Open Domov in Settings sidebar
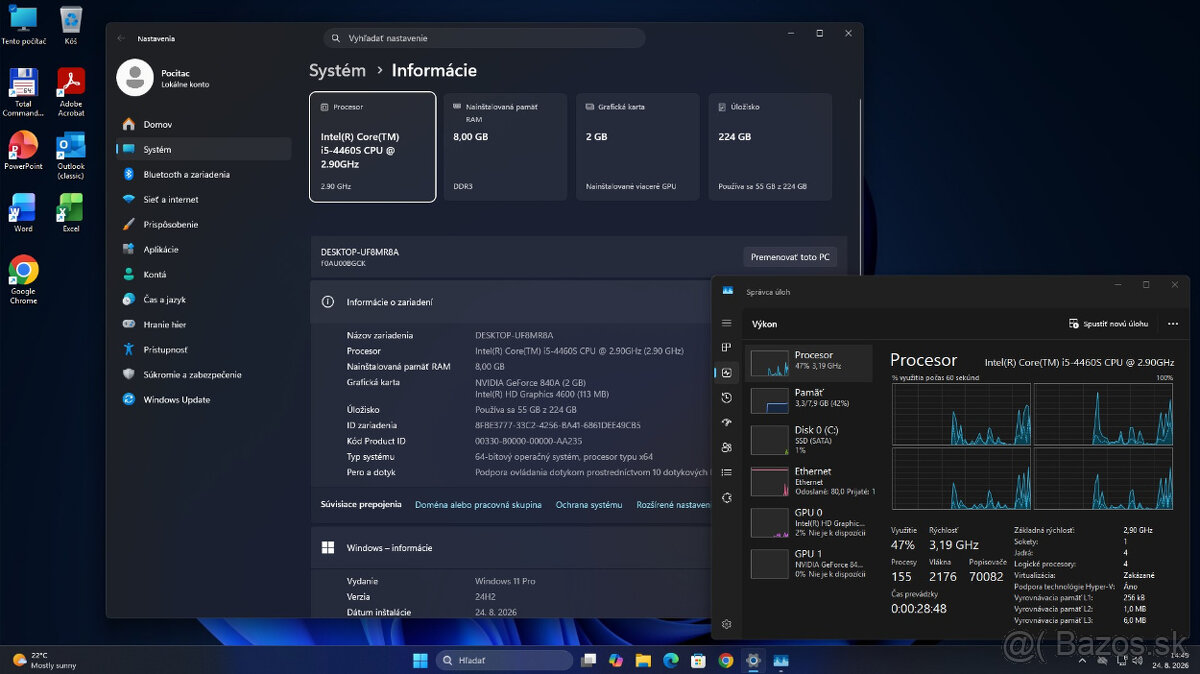Viewport: 1200px width, 674px height. (x=203, y=124)
